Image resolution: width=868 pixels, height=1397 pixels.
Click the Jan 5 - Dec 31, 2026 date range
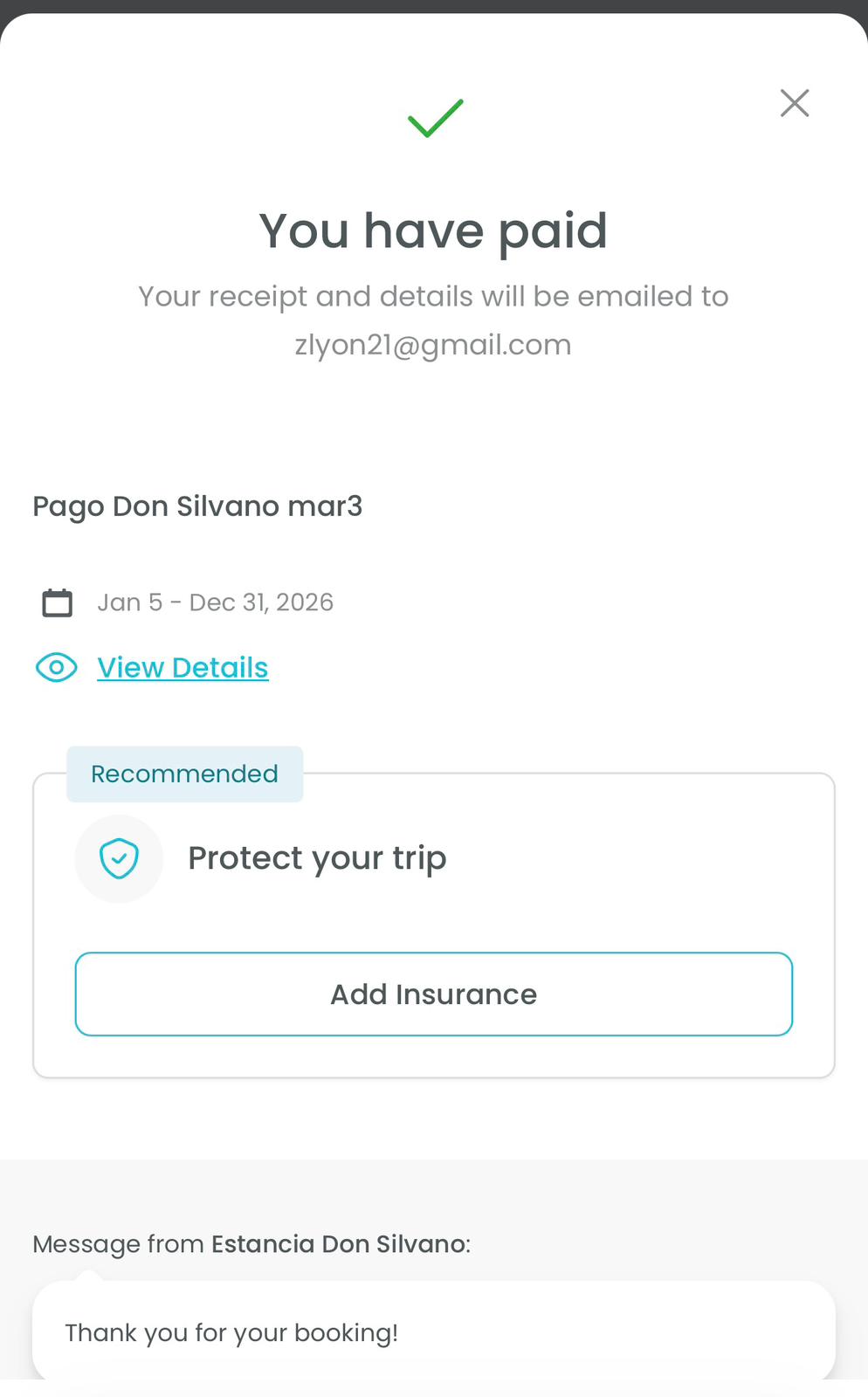tap(215, 602)
